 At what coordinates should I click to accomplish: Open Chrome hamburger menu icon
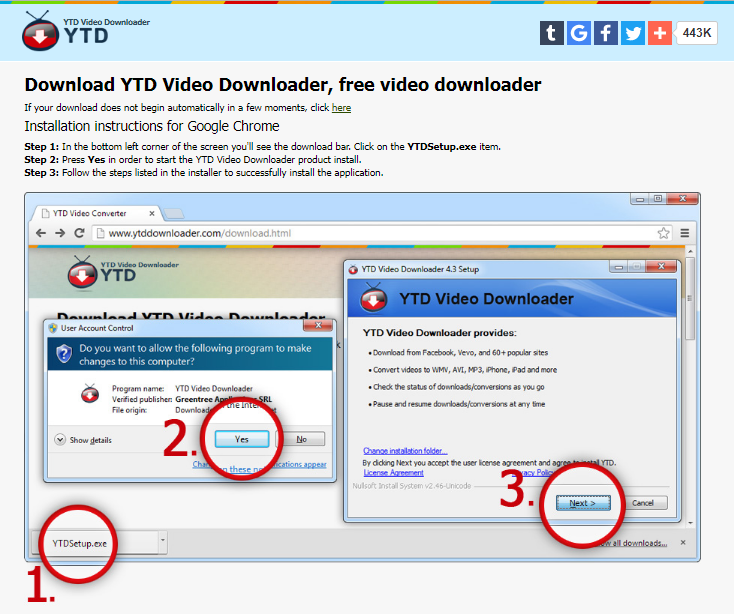685,233
